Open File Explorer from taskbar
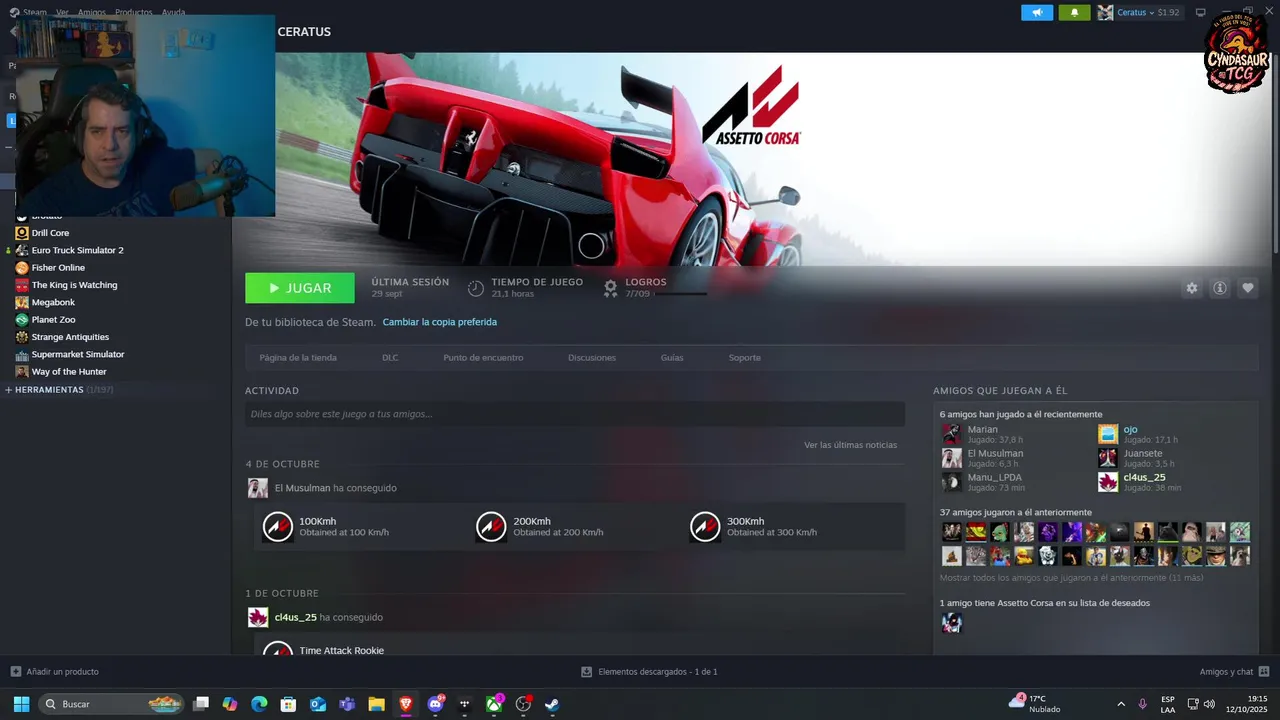Screen dimensions: 1280x720 click(x=376, y=704)
